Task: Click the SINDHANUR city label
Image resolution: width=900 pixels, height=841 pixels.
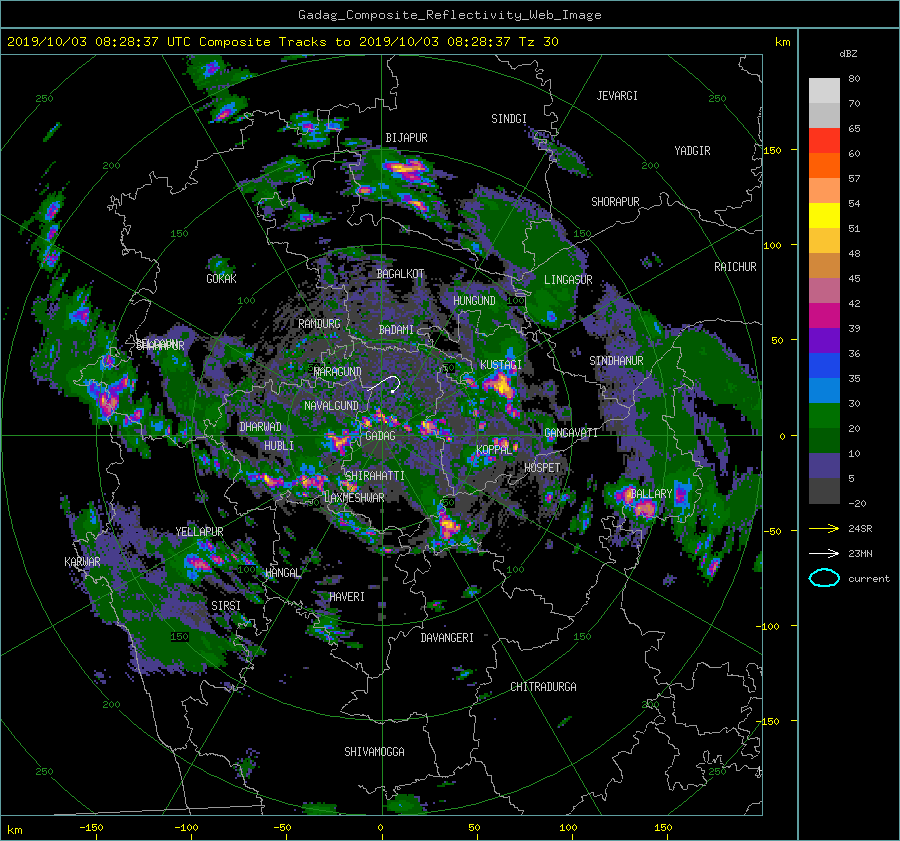Action: coord(616,361)
